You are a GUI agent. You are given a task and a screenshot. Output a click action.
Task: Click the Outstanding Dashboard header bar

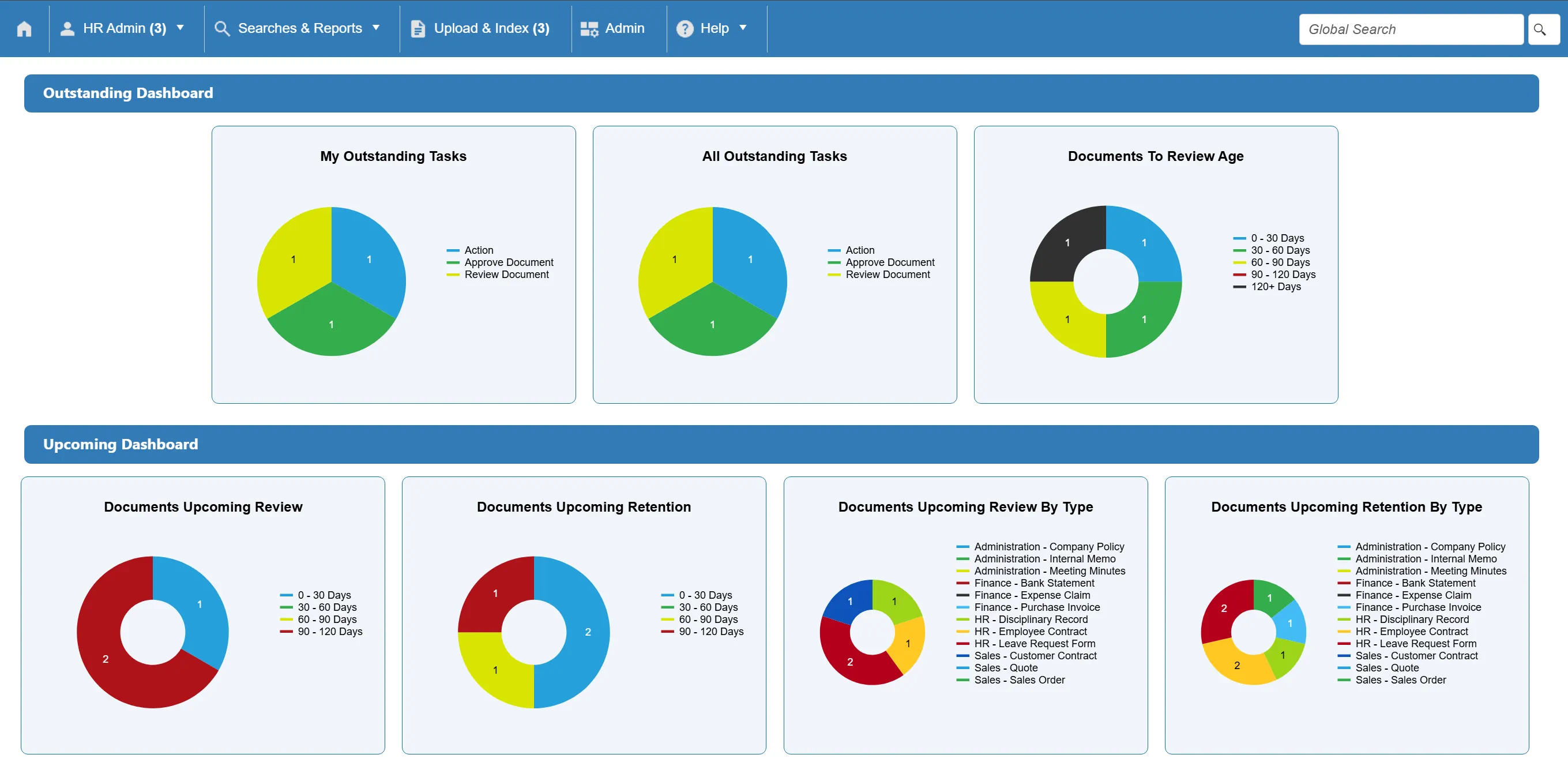781,93
